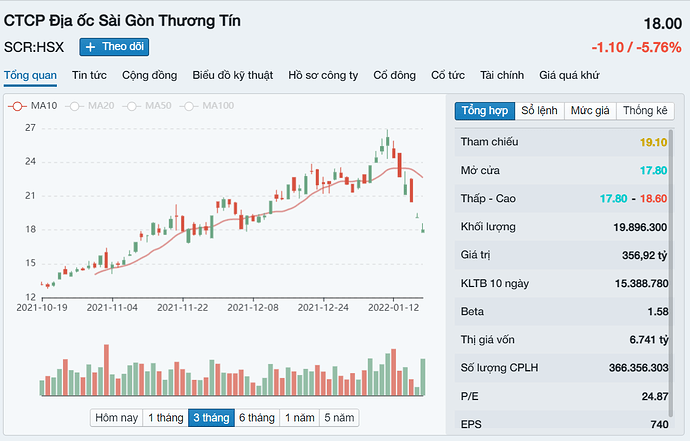Show the MA100 moving average line
This screenshot has height=441, width=690.
point(210,106)
